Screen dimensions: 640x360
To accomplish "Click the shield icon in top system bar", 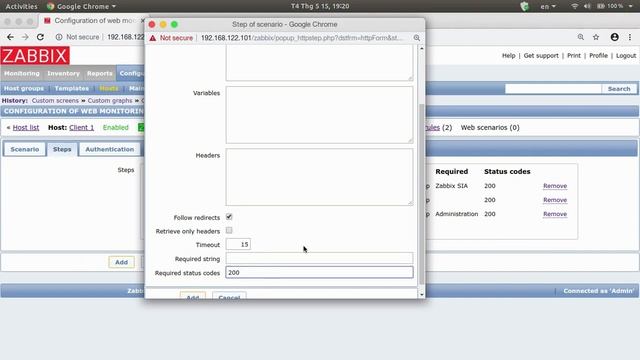I will coord(524,6).
